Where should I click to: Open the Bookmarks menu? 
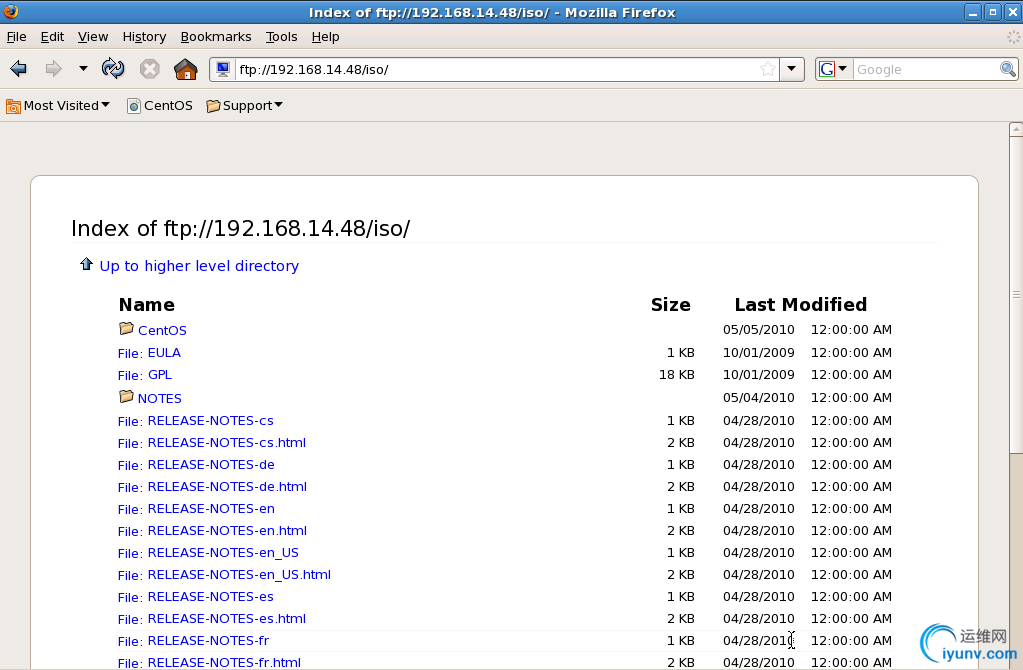[x=216, y=37]
